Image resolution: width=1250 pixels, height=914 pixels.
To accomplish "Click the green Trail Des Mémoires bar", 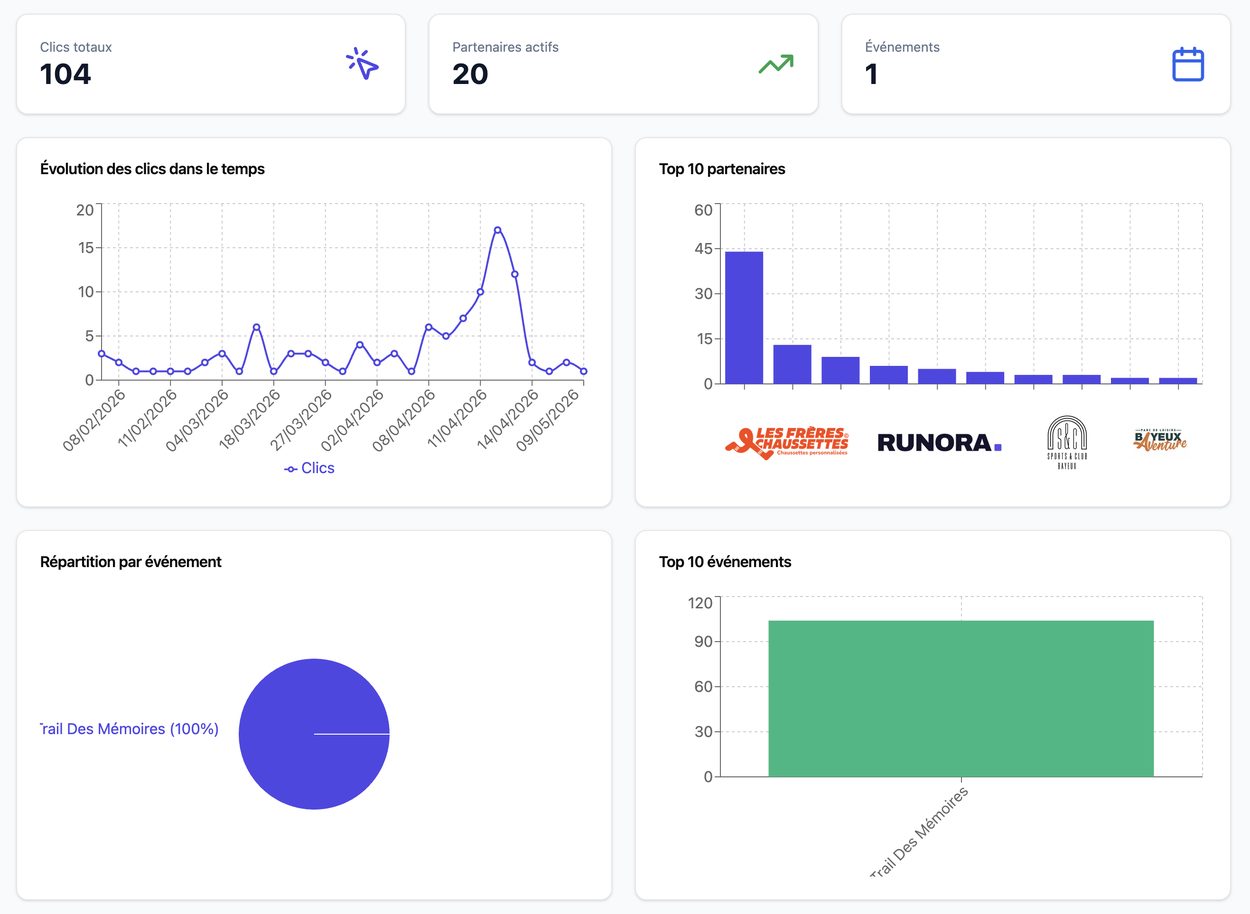I will click(x=961, y=698).
